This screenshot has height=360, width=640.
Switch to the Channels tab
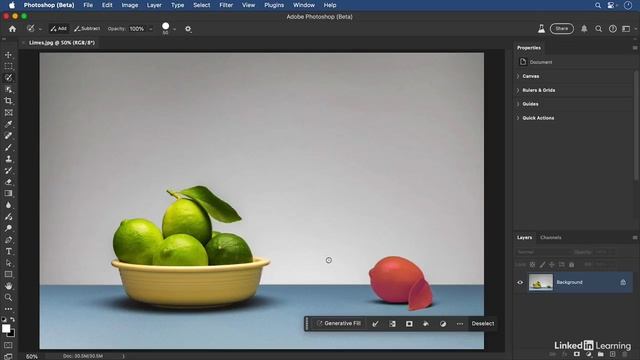[551, 238]
